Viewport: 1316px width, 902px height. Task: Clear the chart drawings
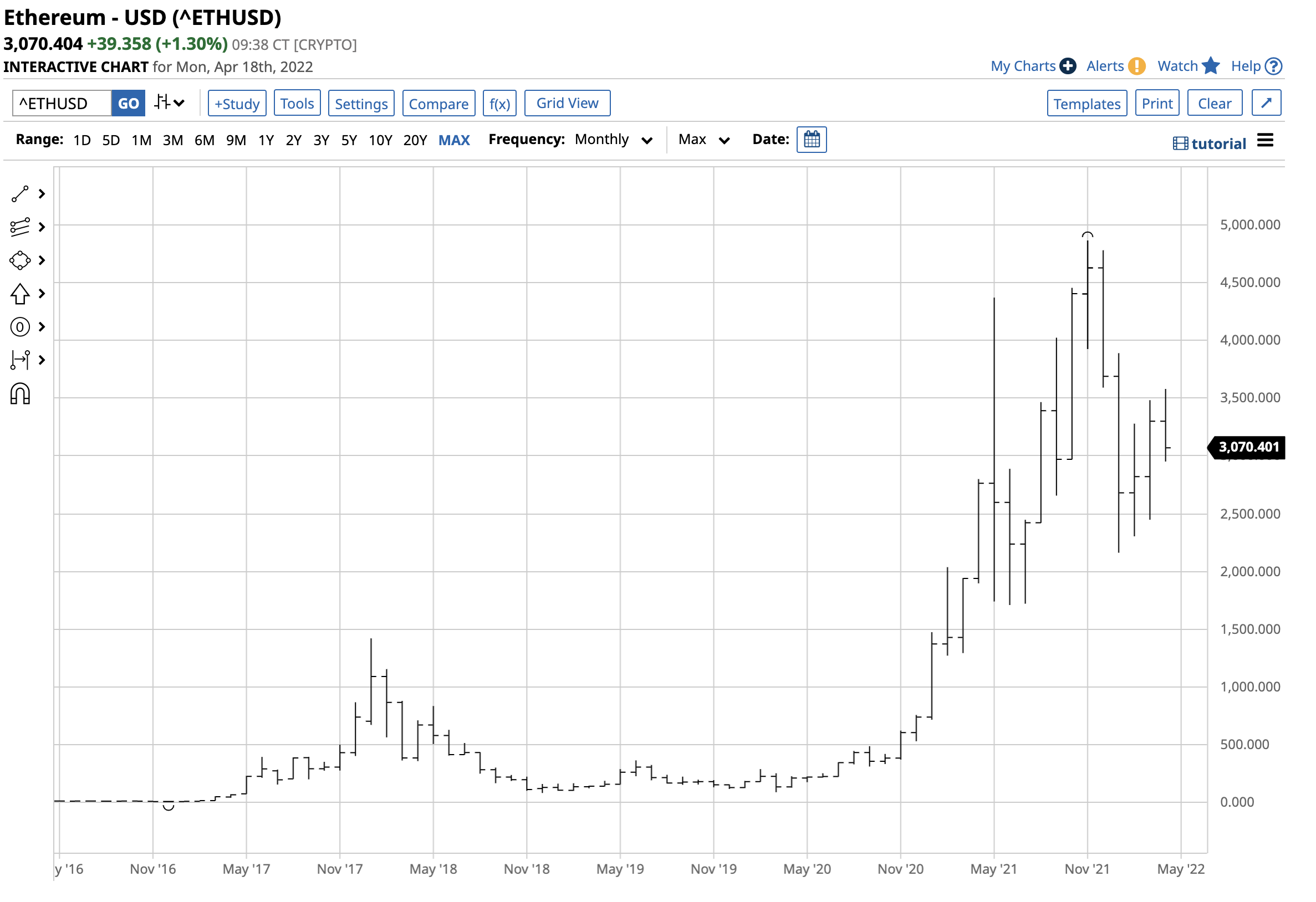tap(1214, 103)
